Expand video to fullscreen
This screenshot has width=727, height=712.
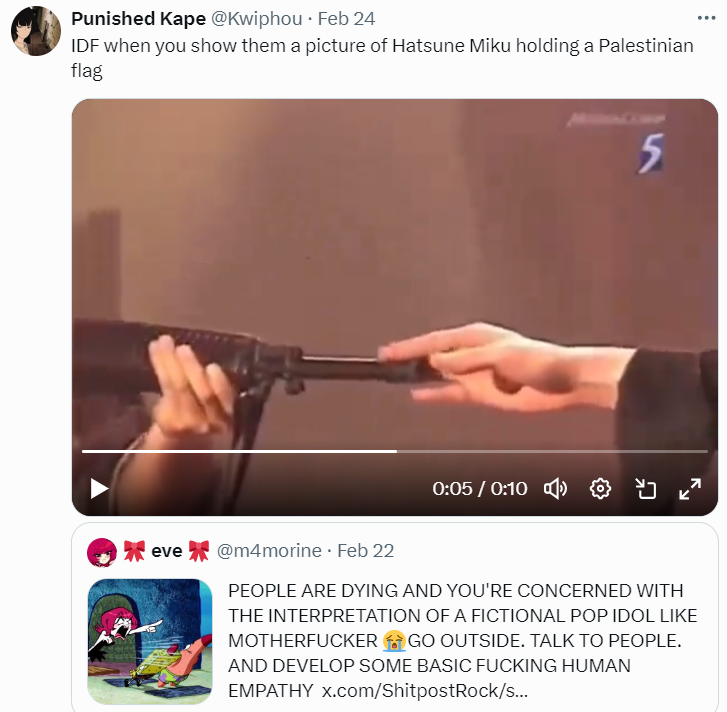[x=690, y=488]
